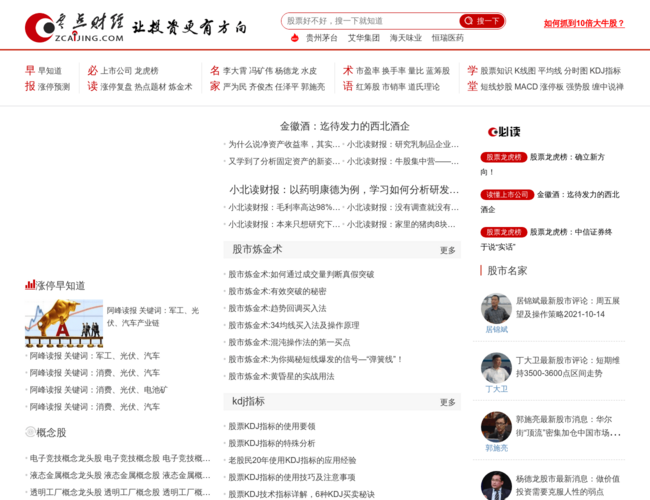Open the MACD menu item

click(x=526, y=87)
